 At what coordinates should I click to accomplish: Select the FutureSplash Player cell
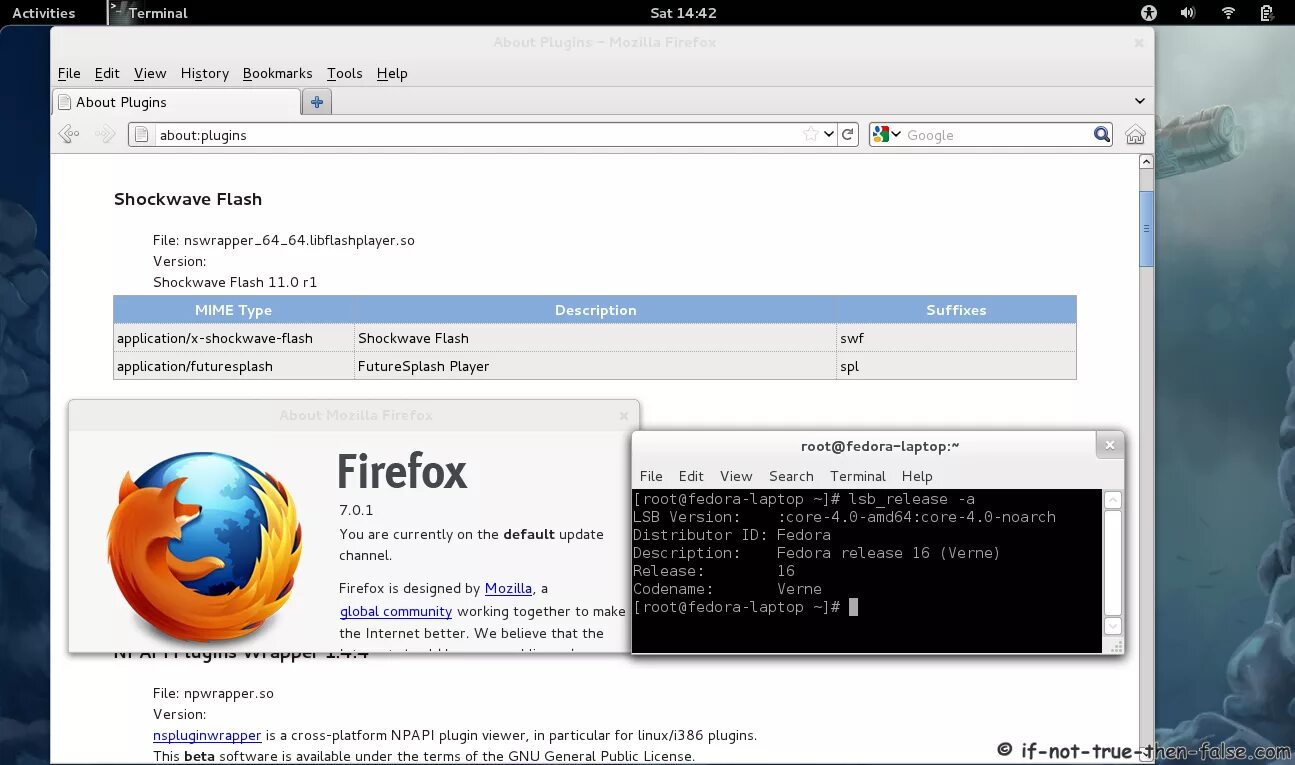(595, 366)
